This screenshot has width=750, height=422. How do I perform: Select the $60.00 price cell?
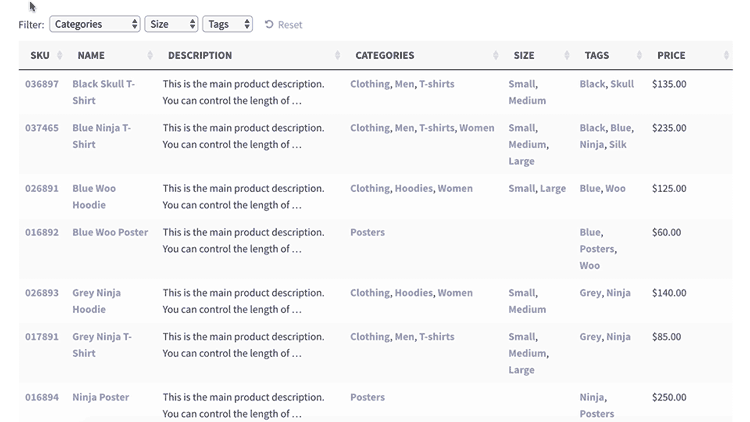[x=666, y=233]
